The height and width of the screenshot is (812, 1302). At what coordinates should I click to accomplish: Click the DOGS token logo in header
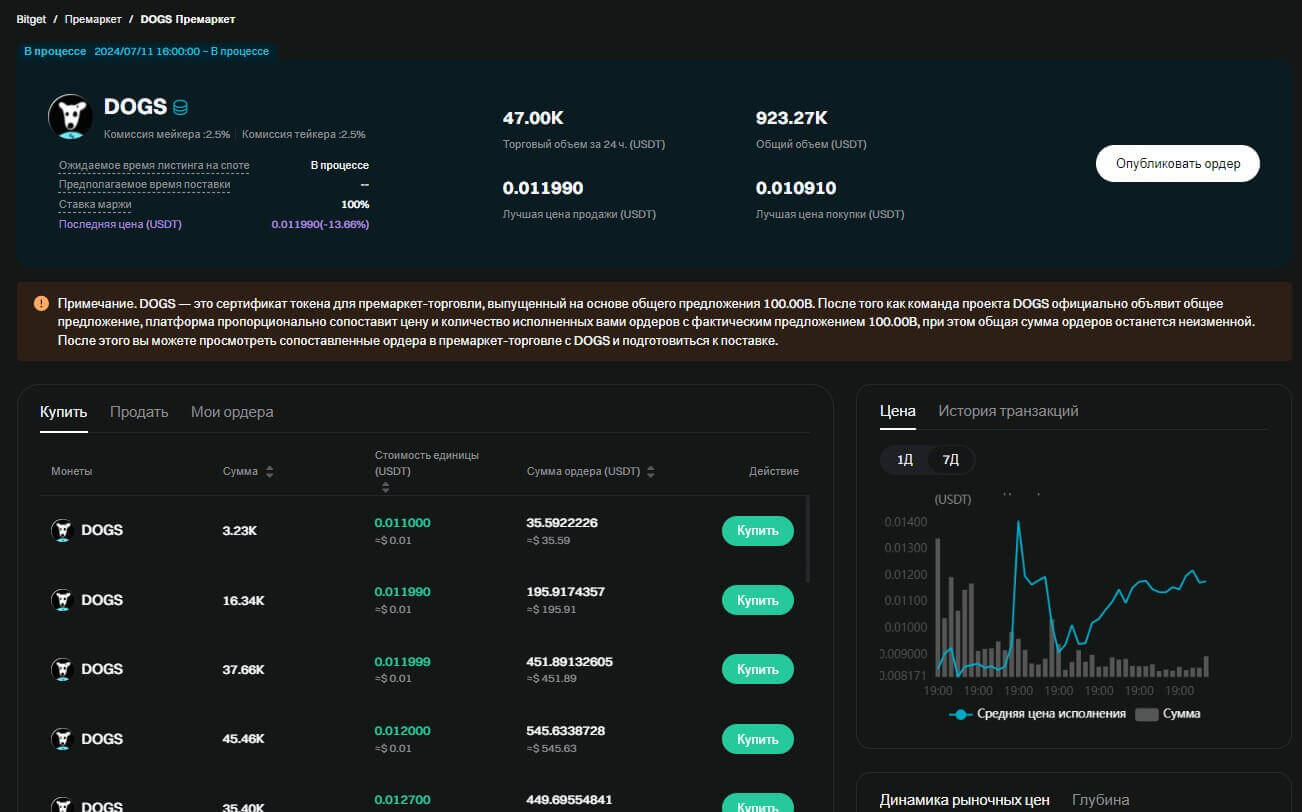point(71,116)
